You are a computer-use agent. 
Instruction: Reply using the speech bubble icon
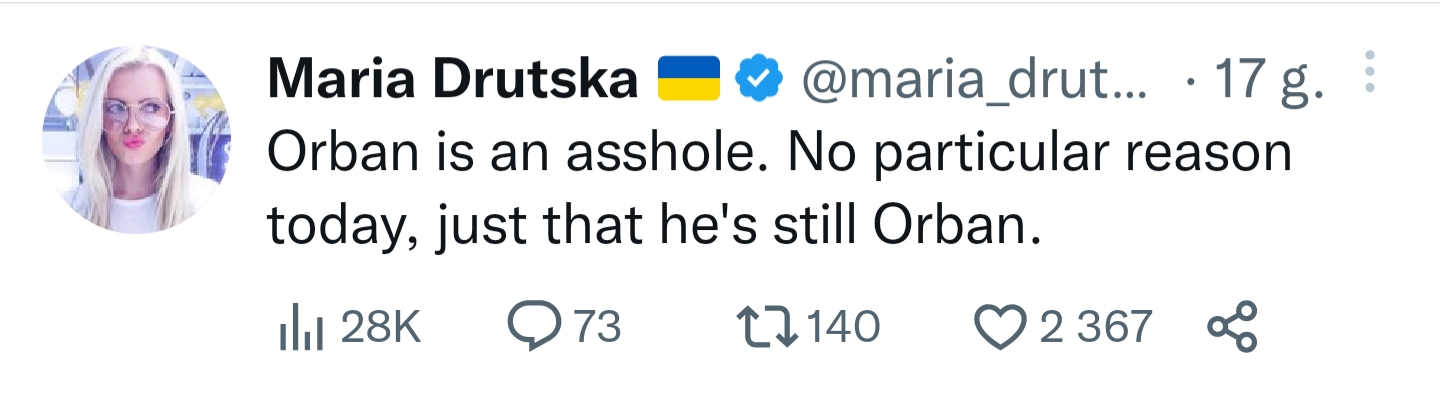pyautogui.click(x=535, y=328)
